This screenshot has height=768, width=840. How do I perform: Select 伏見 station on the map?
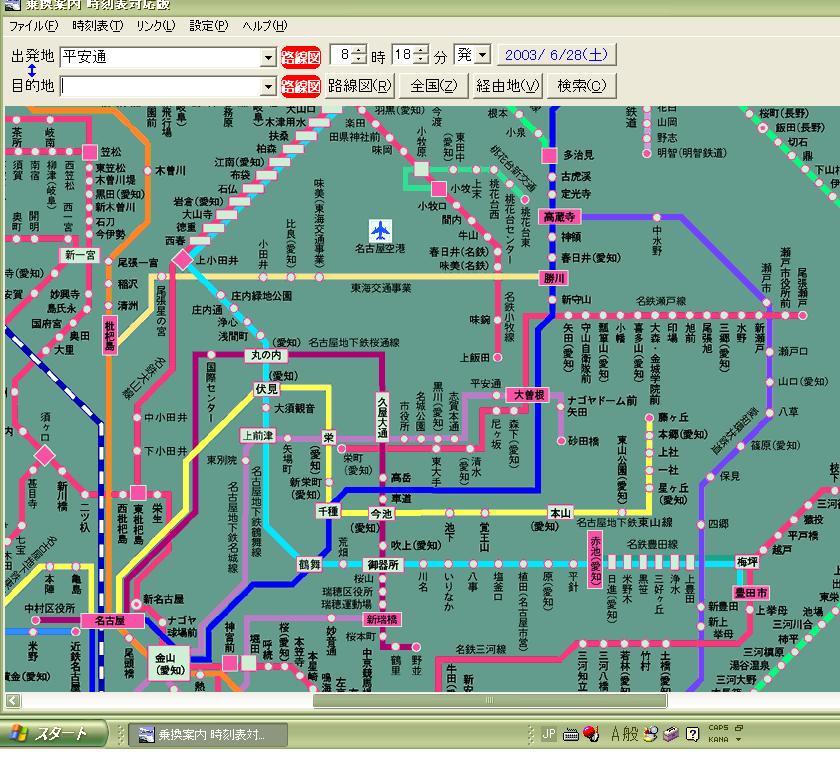click(x=266, y=389)
